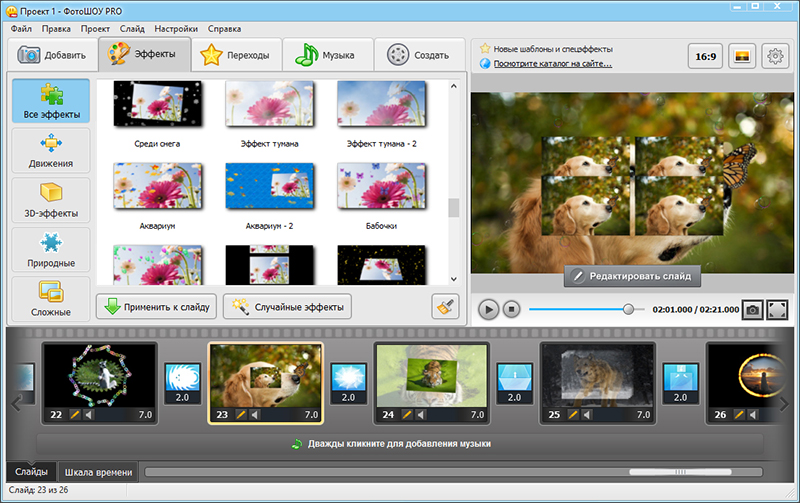Edit slide 23 via pencil icon
This screenshot has width=800, height=503.
pyautogui.click(x=241, y=415)
